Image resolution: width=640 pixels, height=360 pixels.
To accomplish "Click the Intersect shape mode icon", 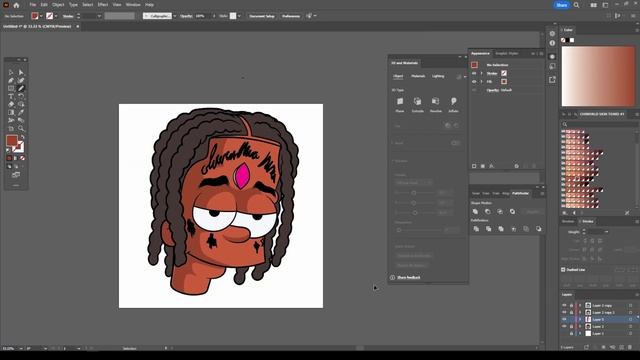I will coord(500,211).
